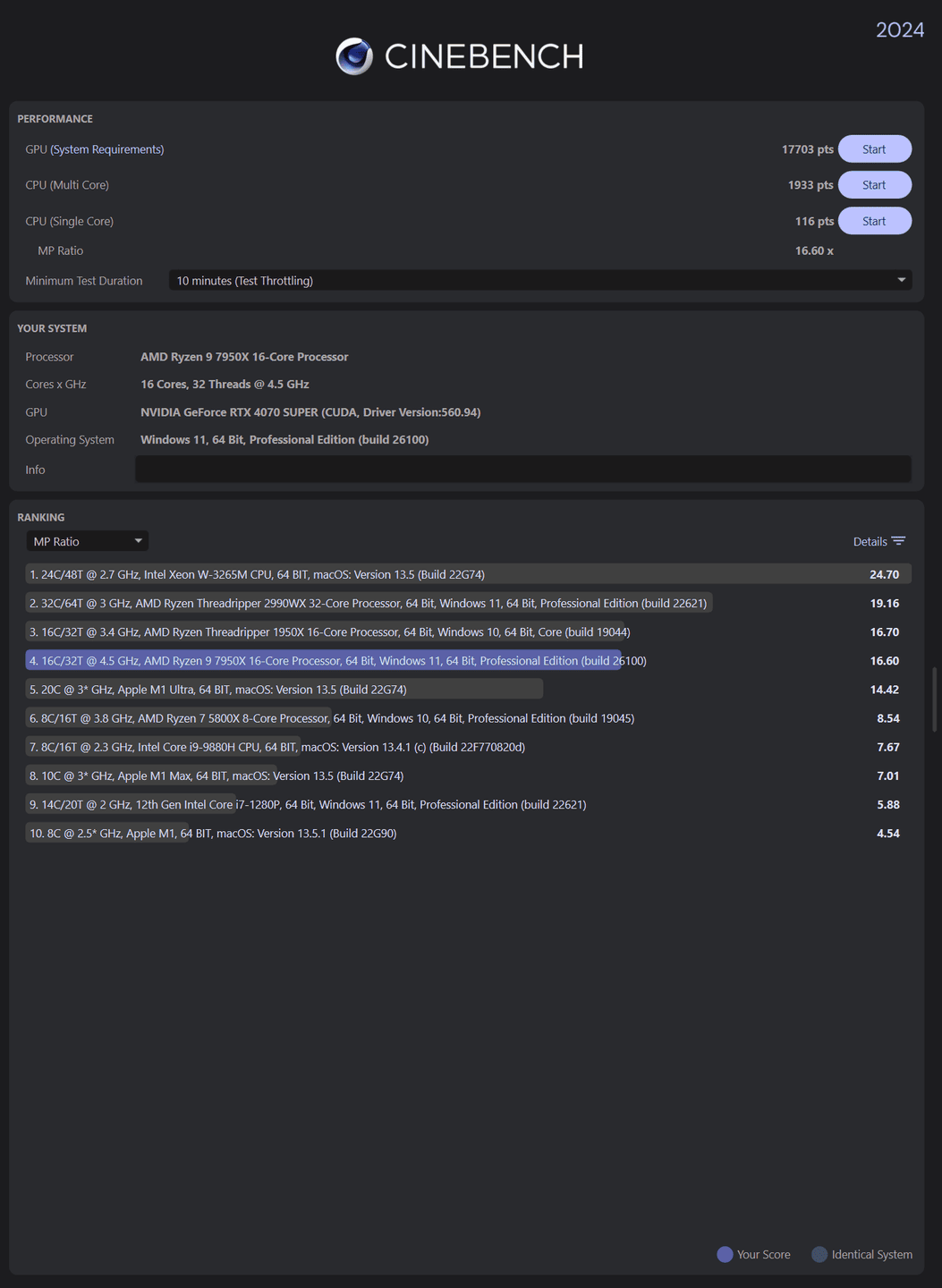Screen dimensions: 942x1288
Task: Click the NVIDIA GeForce RTX 4070 SUPER text
Action: (x=310, y=412)
